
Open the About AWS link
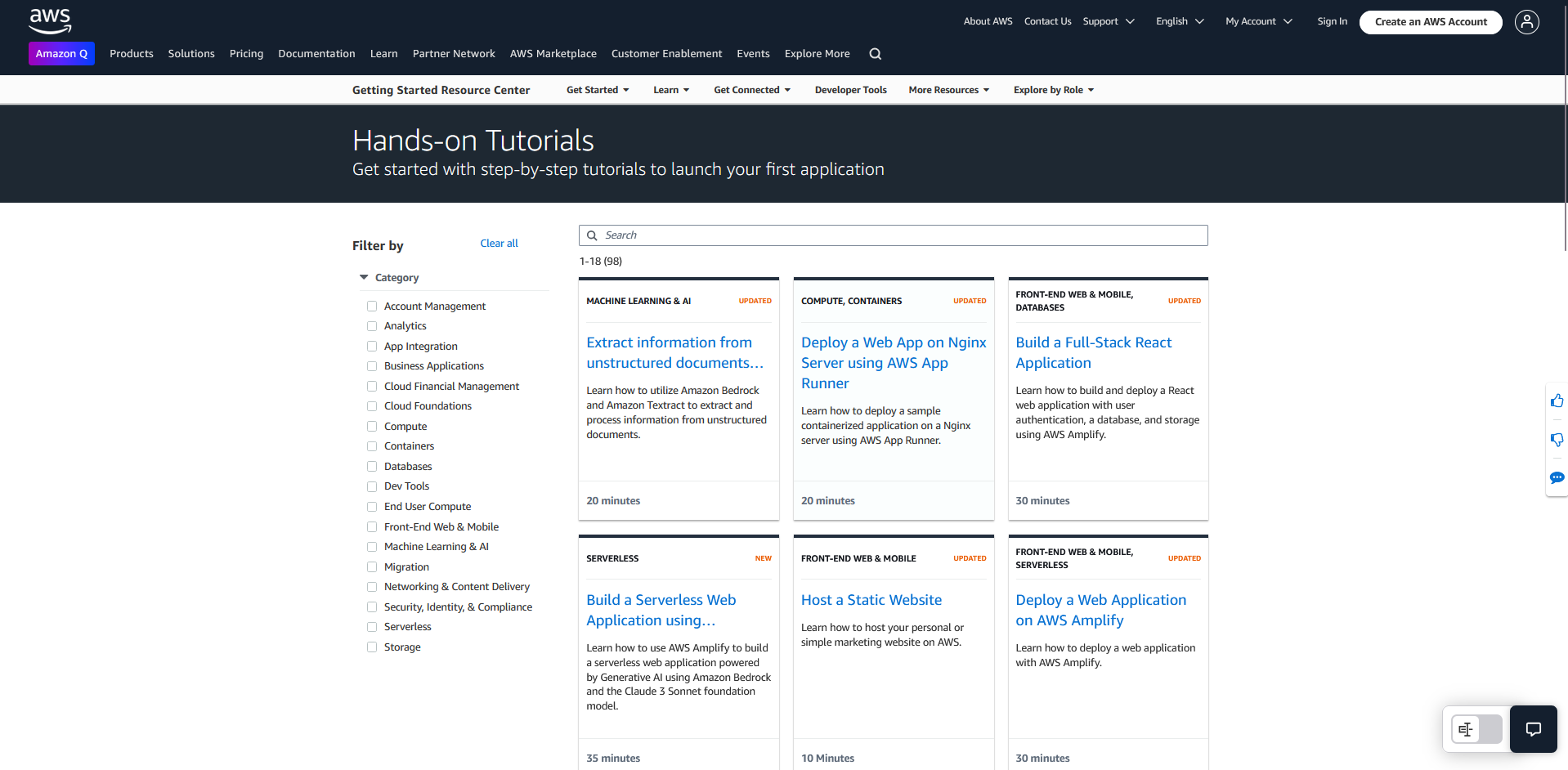988,21
